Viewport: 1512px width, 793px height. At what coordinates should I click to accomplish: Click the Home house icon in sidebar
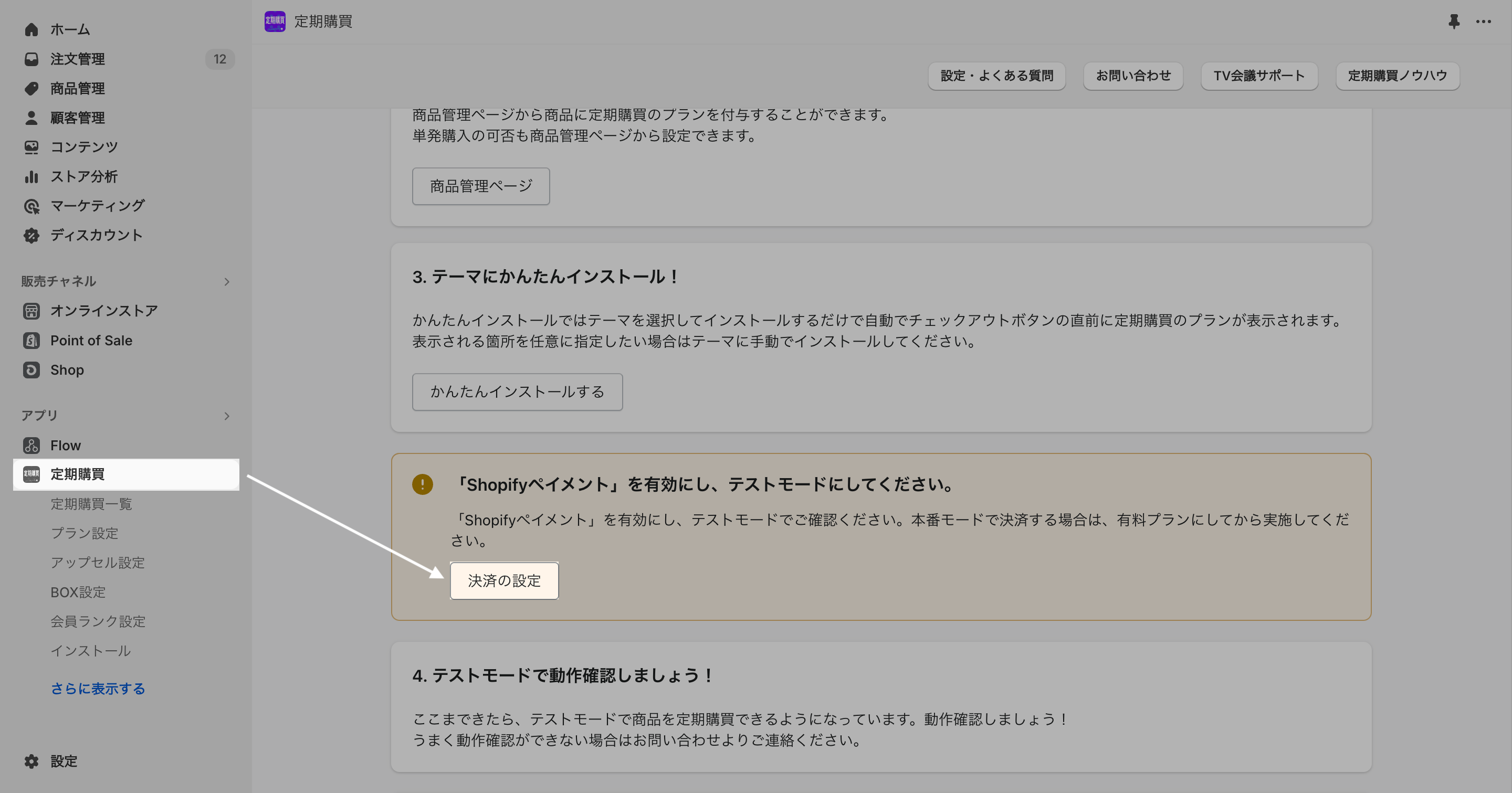31,29
